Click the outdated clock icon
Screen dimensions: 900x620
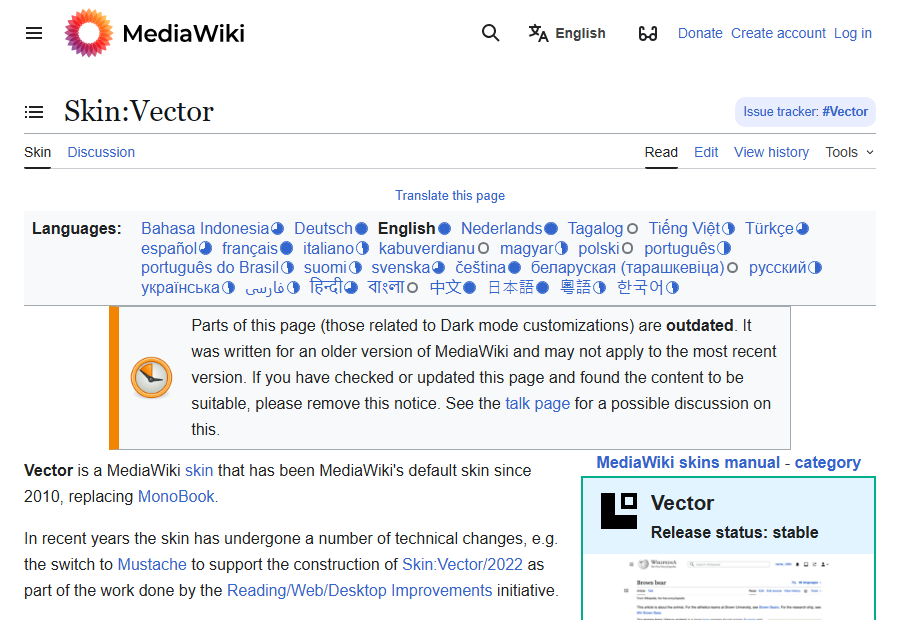tap(152, 378)
